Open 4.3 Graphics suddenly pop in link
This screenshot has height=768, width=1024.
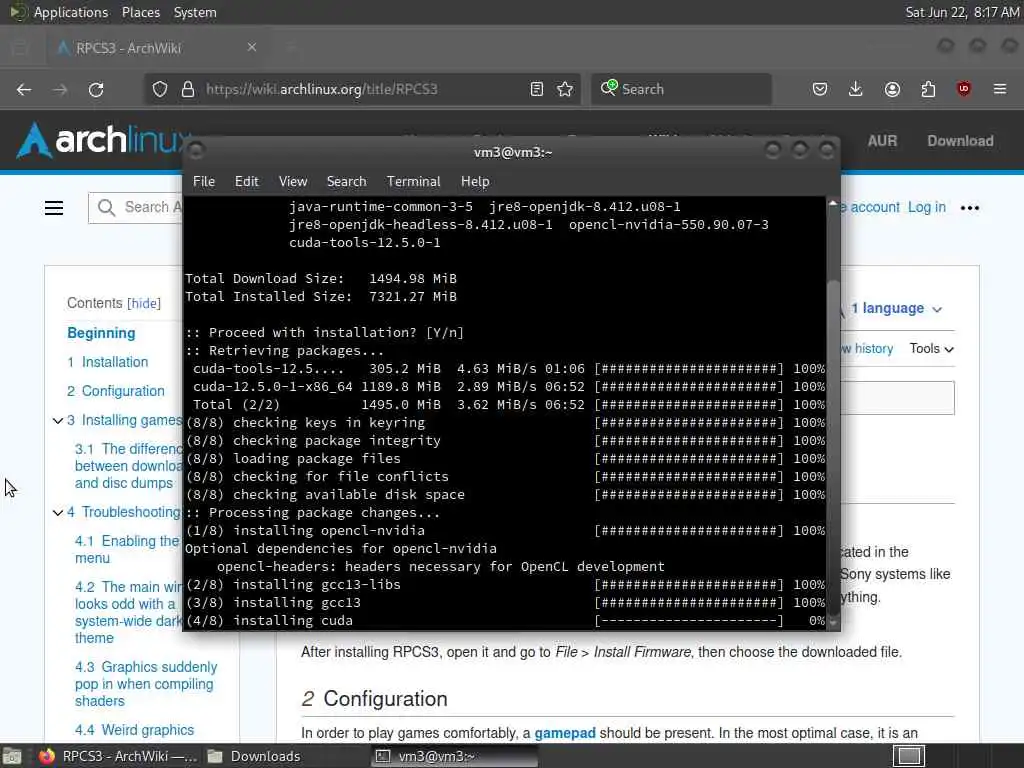(x=146, y=684)
